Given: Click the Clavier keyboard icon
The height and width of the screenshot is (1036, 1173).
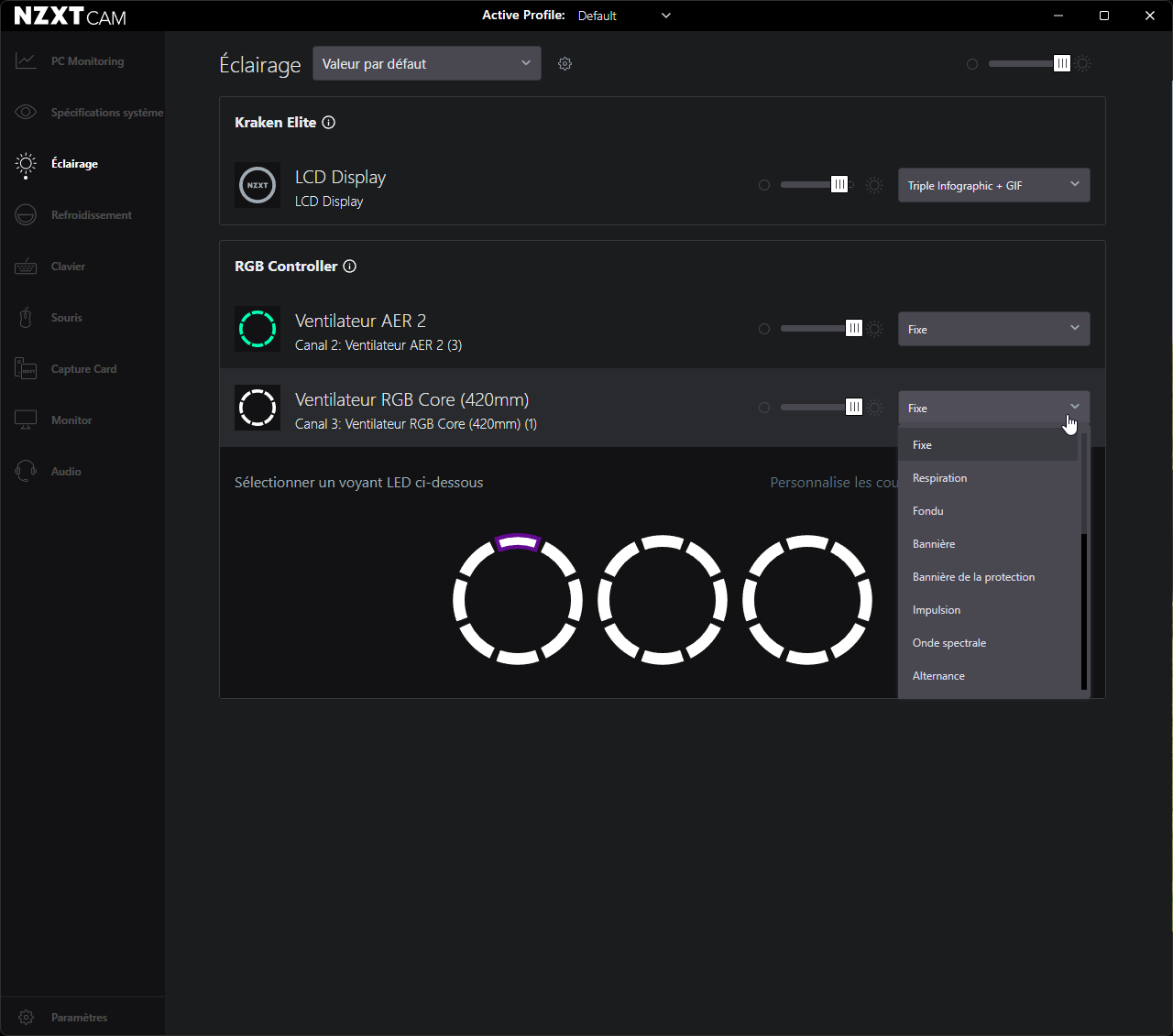Looking at the screenshot, I should (x=26, y=267).
